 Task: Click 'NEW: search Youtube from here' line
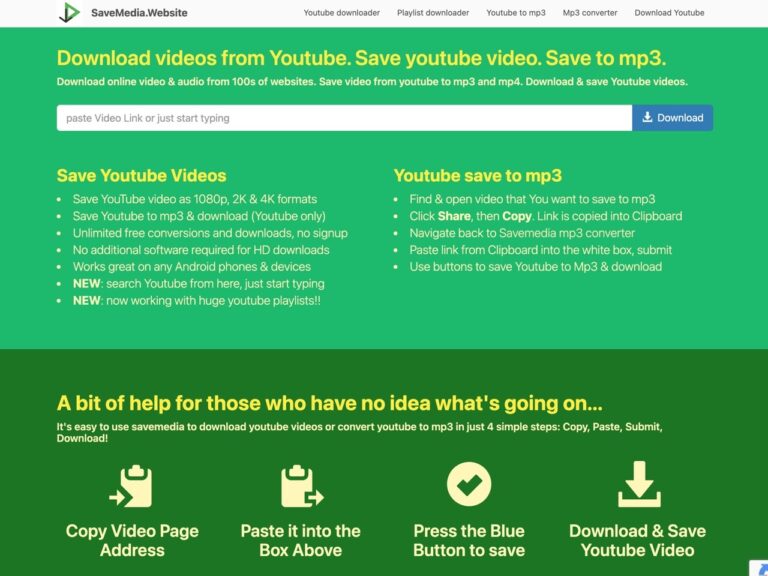pyautogui.click(x=198, y=284)
